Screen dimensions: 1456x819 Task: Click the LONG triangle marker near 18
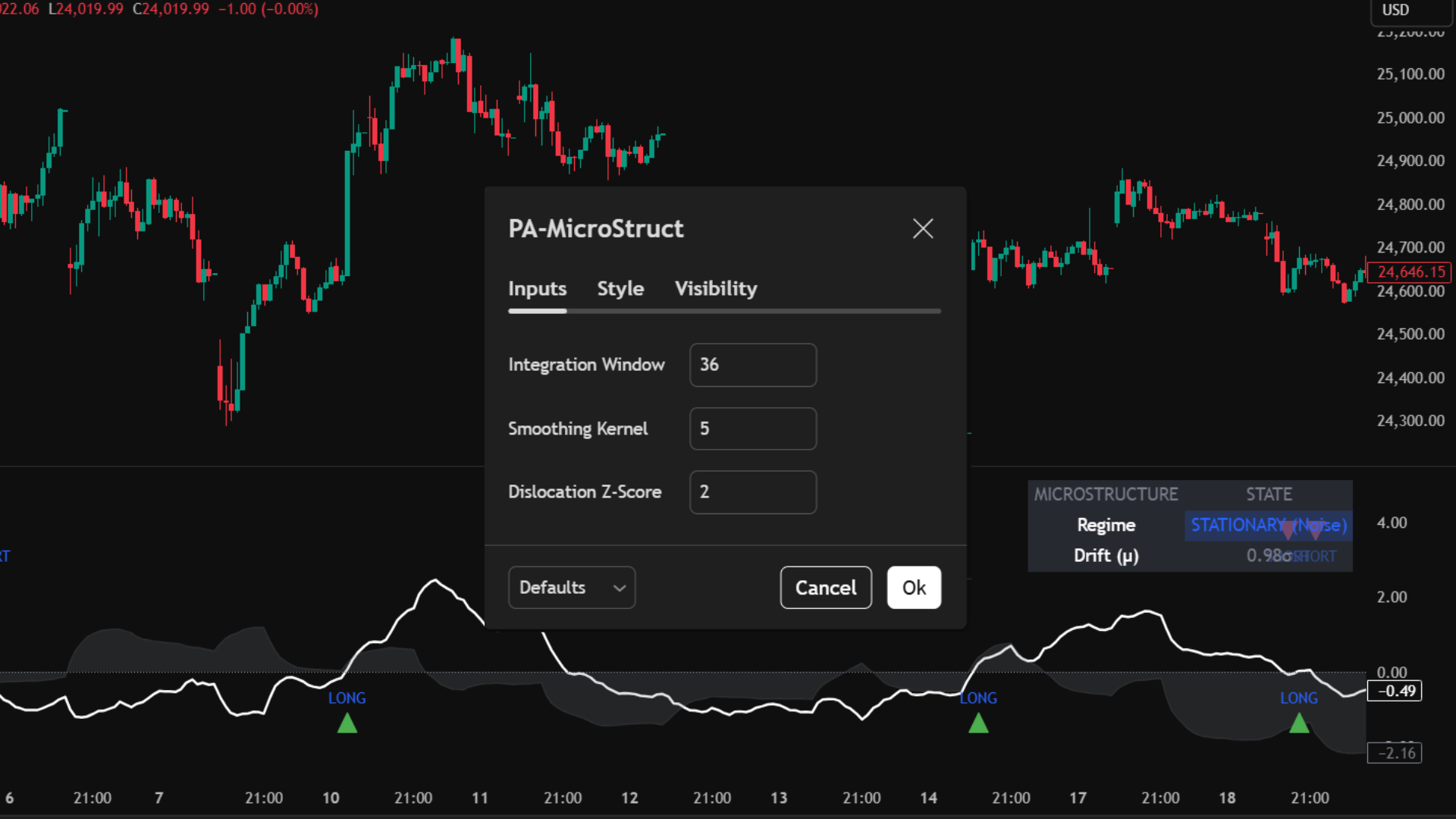[1299, 723]
